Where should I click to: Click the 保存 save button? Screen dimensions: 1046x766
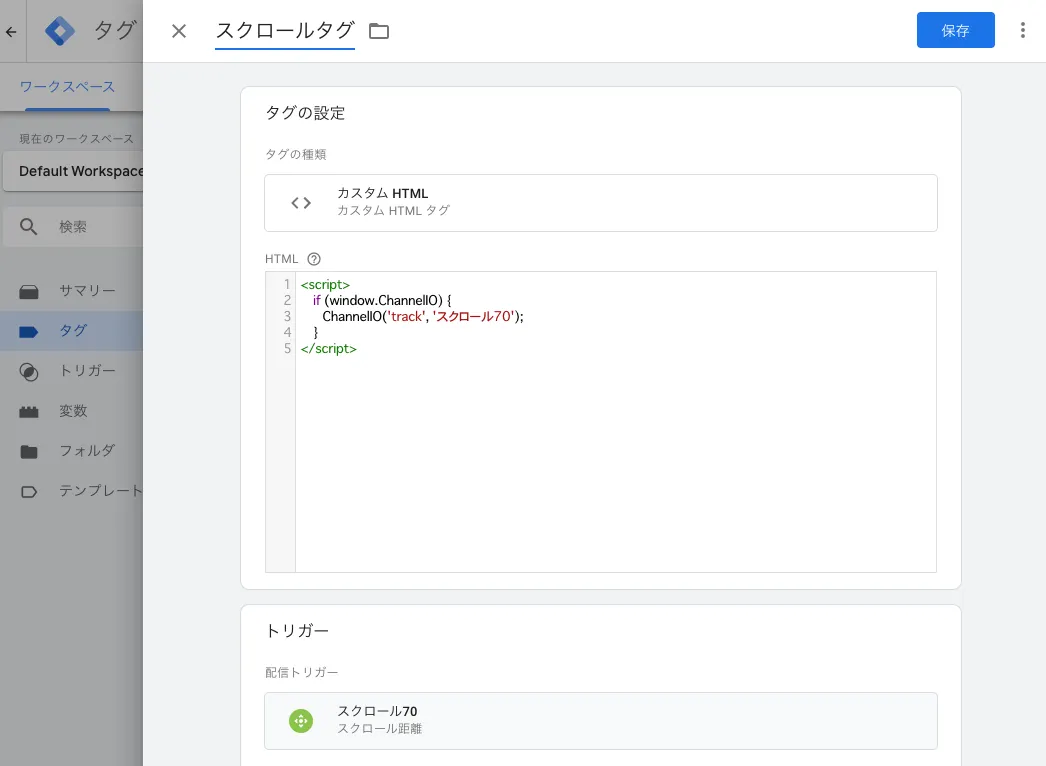[x=955, y=31]
